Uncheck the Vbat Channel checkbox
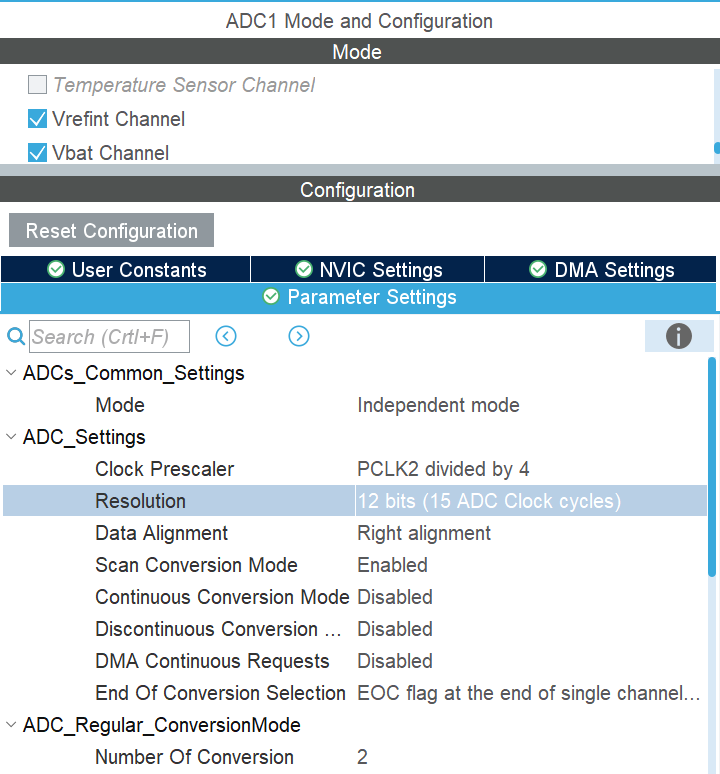 (x=37, y=153)
